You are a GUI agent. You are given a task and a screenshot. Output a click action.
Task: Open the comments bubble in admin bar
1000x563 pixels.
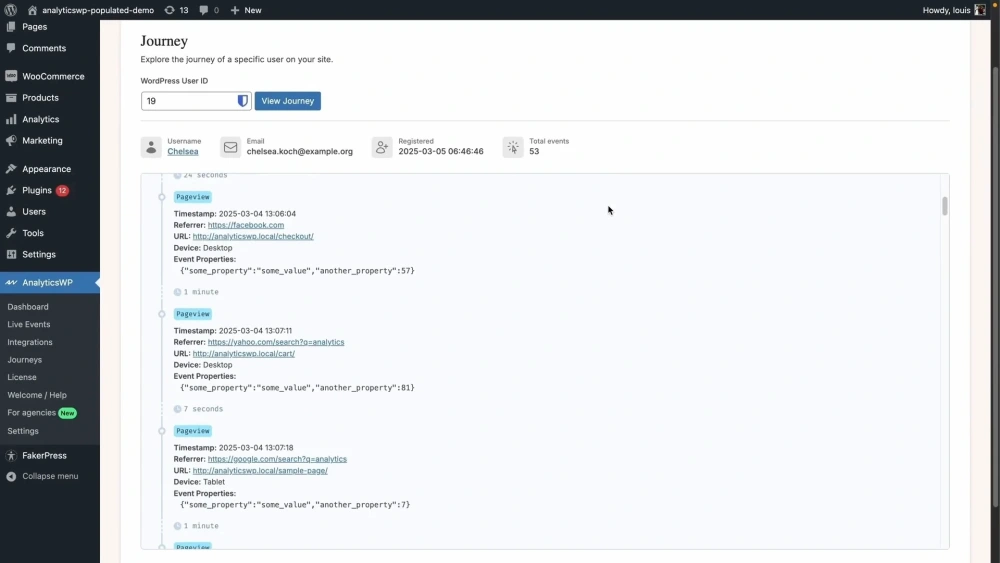pos(209,10)
